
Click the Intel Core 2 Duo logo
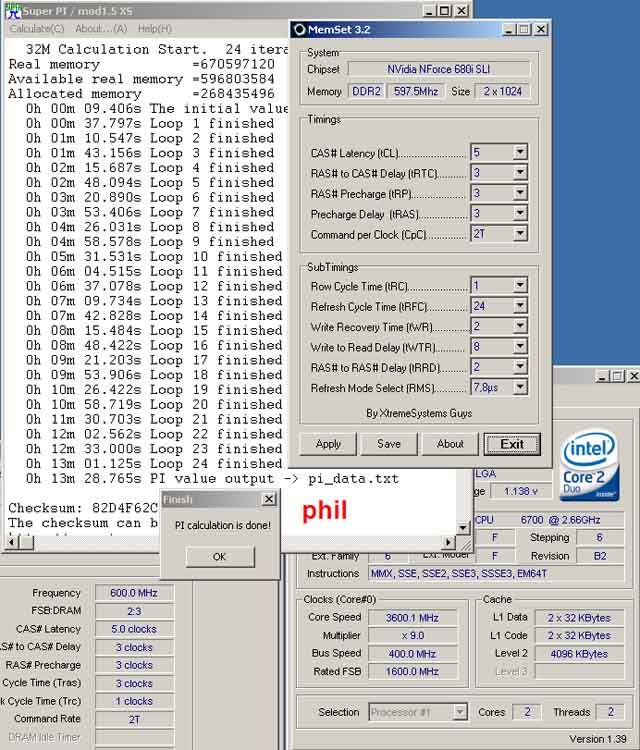(x=589, y=465)
